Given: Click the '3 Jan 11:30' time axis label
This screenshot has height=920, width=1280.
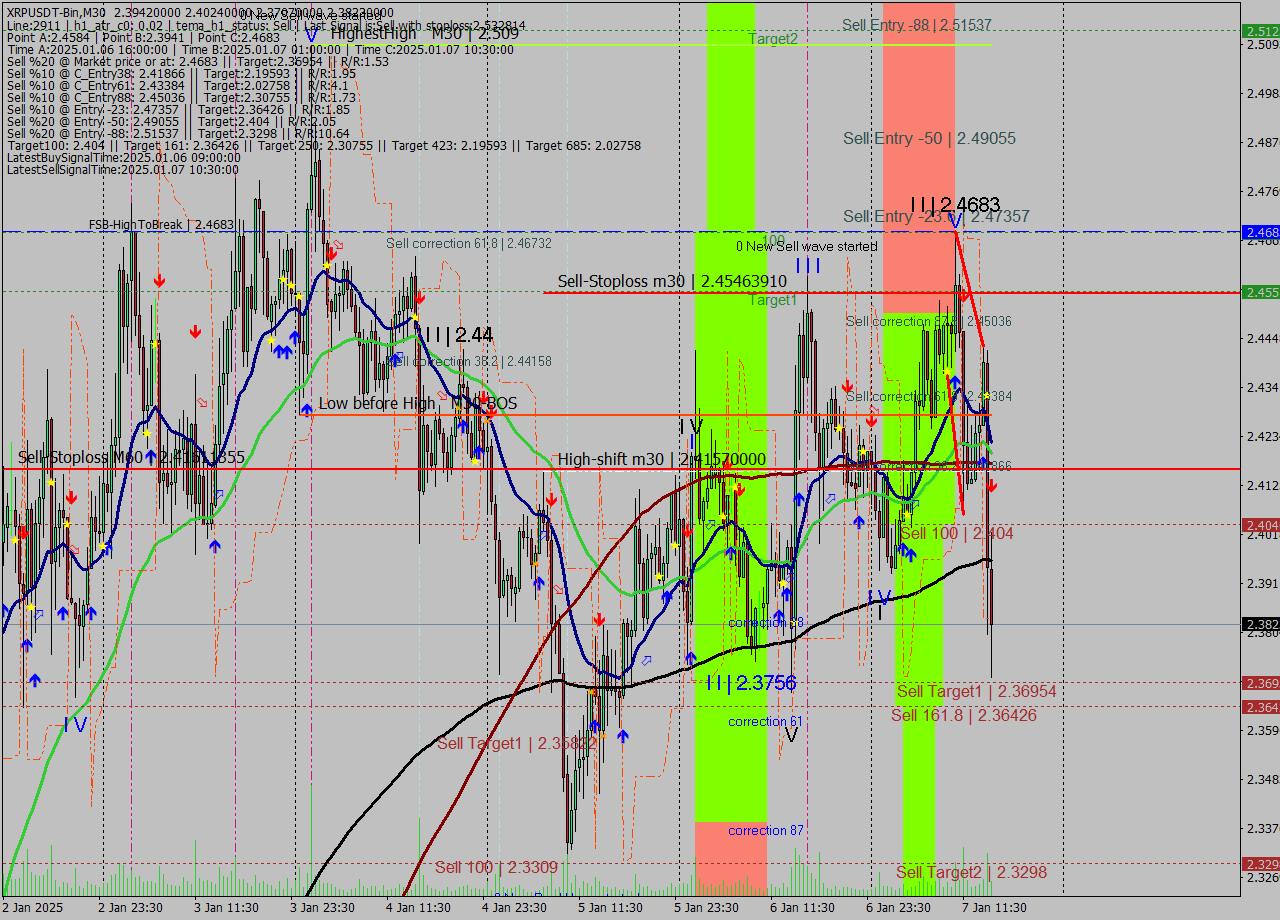Looking at the screenshot, I should coord(227,908).
